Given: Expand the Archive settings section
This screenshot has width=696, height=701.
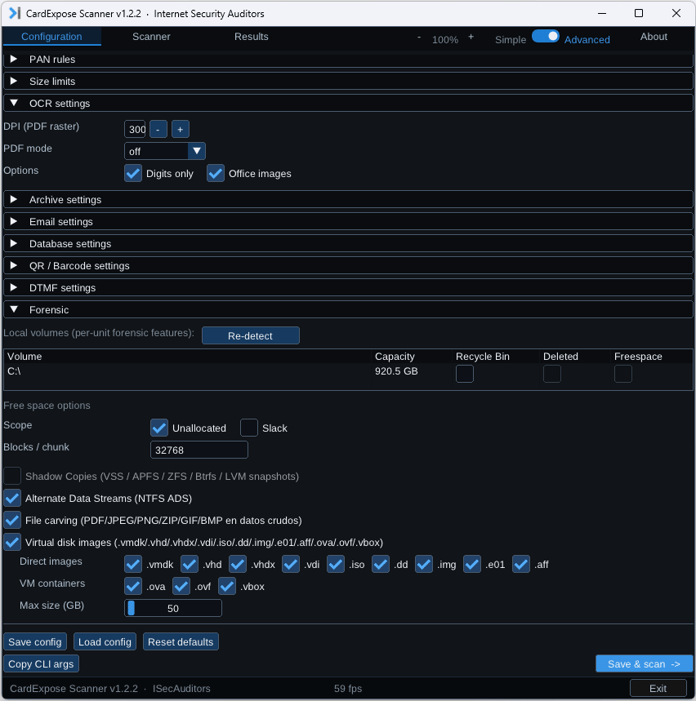Looking at the screenshot, I should [x=348, y=199].
